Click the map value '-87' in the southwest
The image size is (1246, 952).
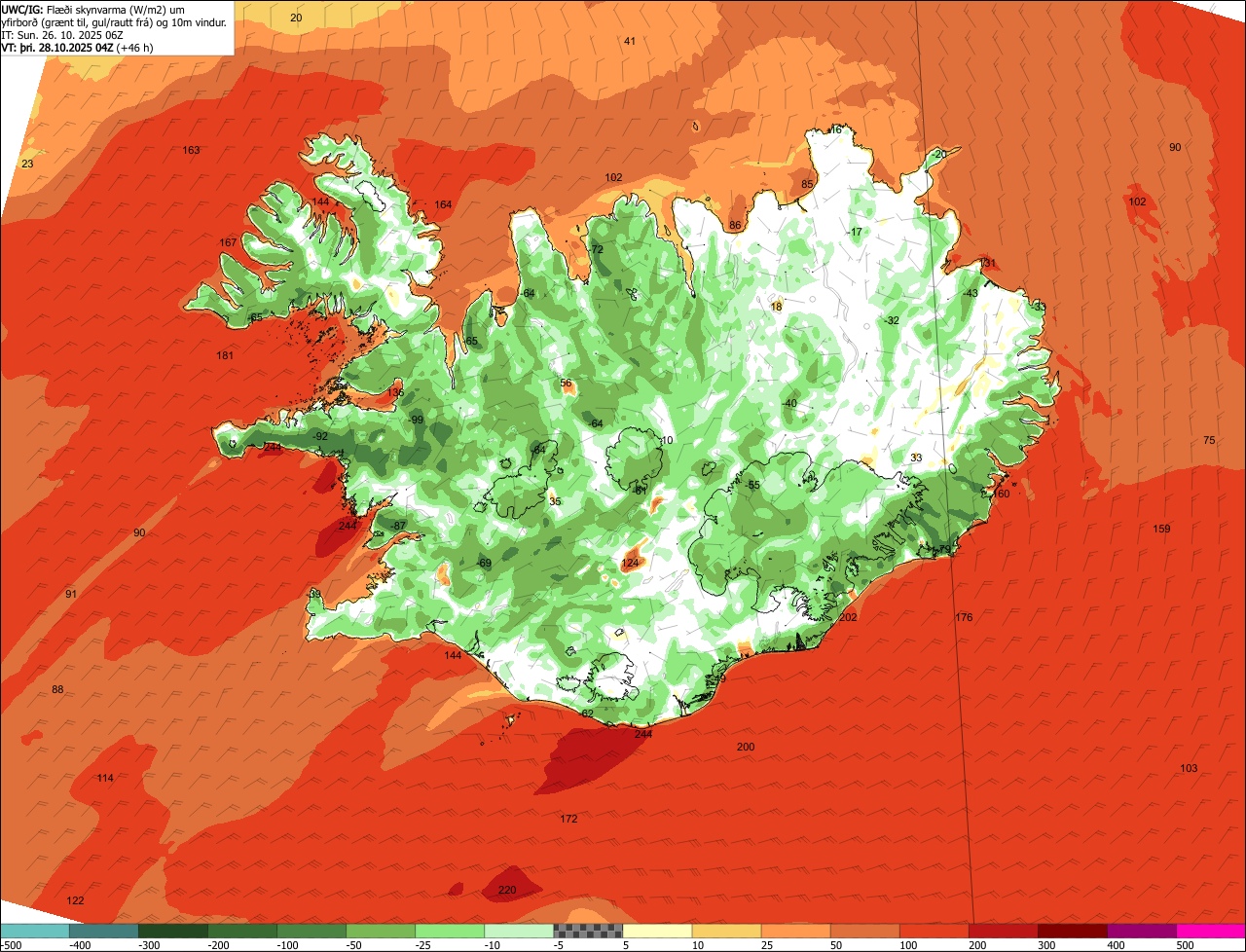coord(397,526)
